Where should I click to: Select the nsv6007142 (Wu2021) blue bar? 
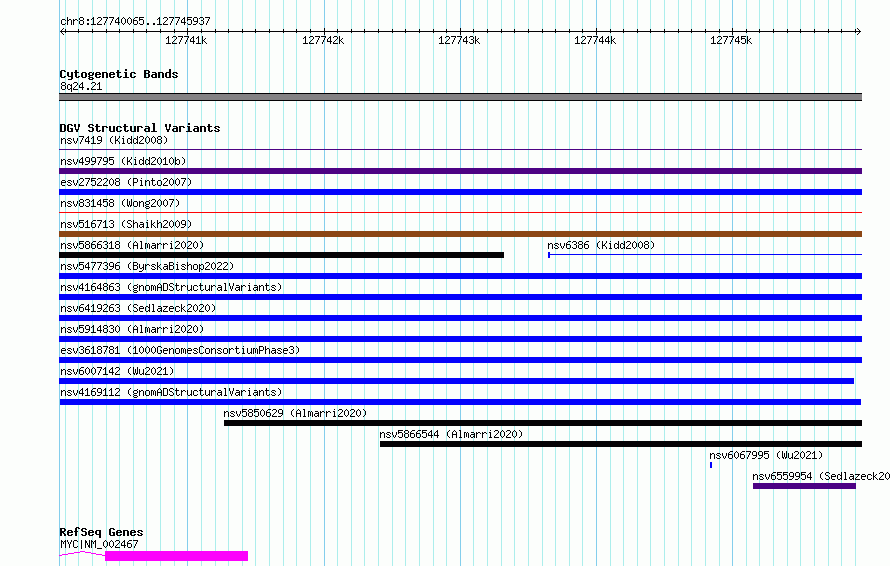[x=456, y=381]
